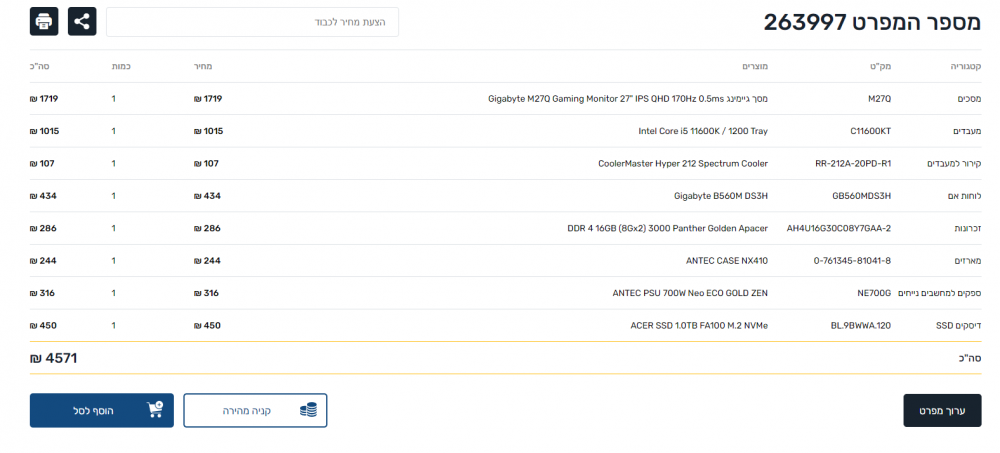Click the shopping cart icon in add-to-cart button
This screenshot has width=1000, height=453.
click(x=155, y=410)
